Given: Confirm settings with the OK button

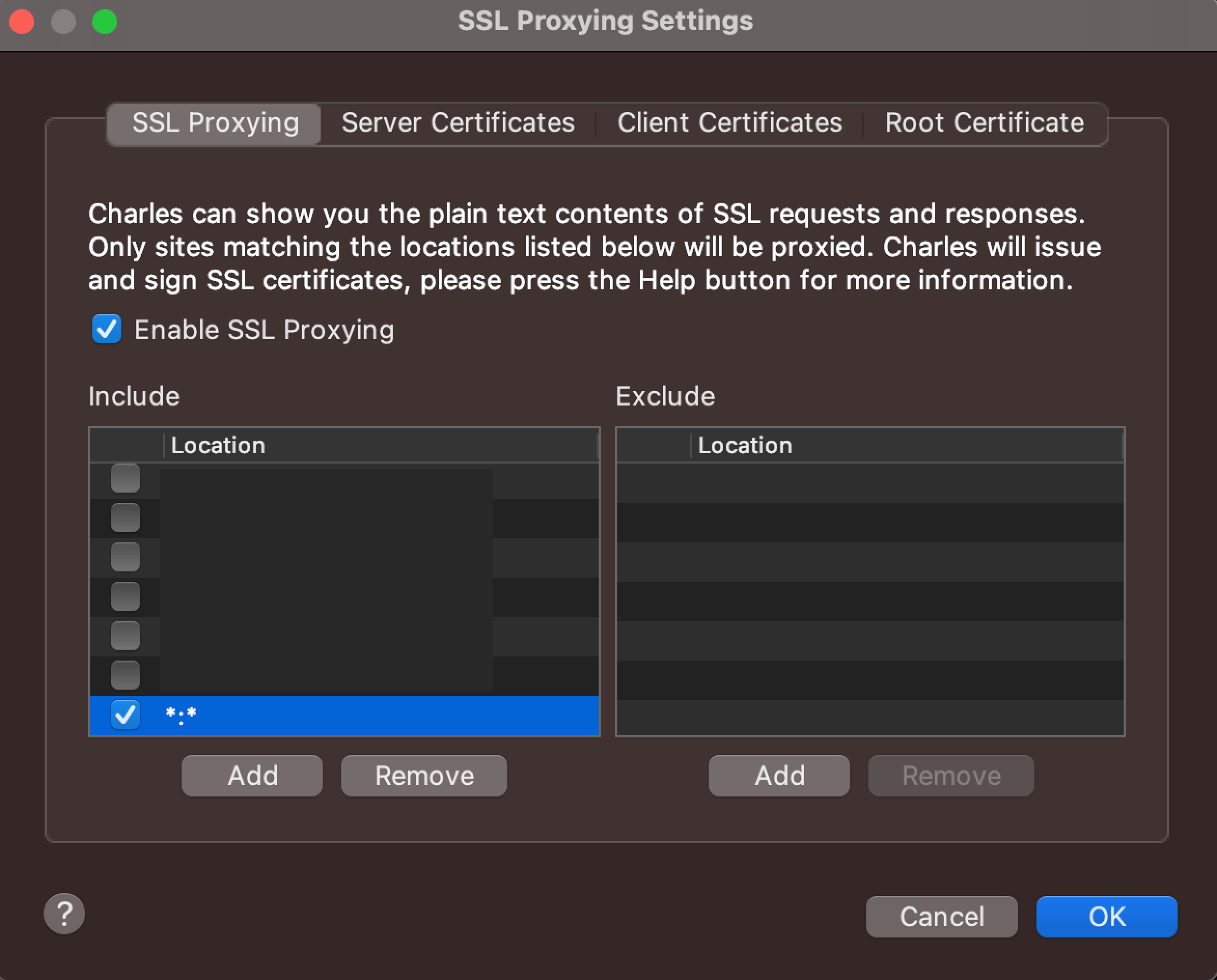Looking at the screenshot, I should point(1107,917).
